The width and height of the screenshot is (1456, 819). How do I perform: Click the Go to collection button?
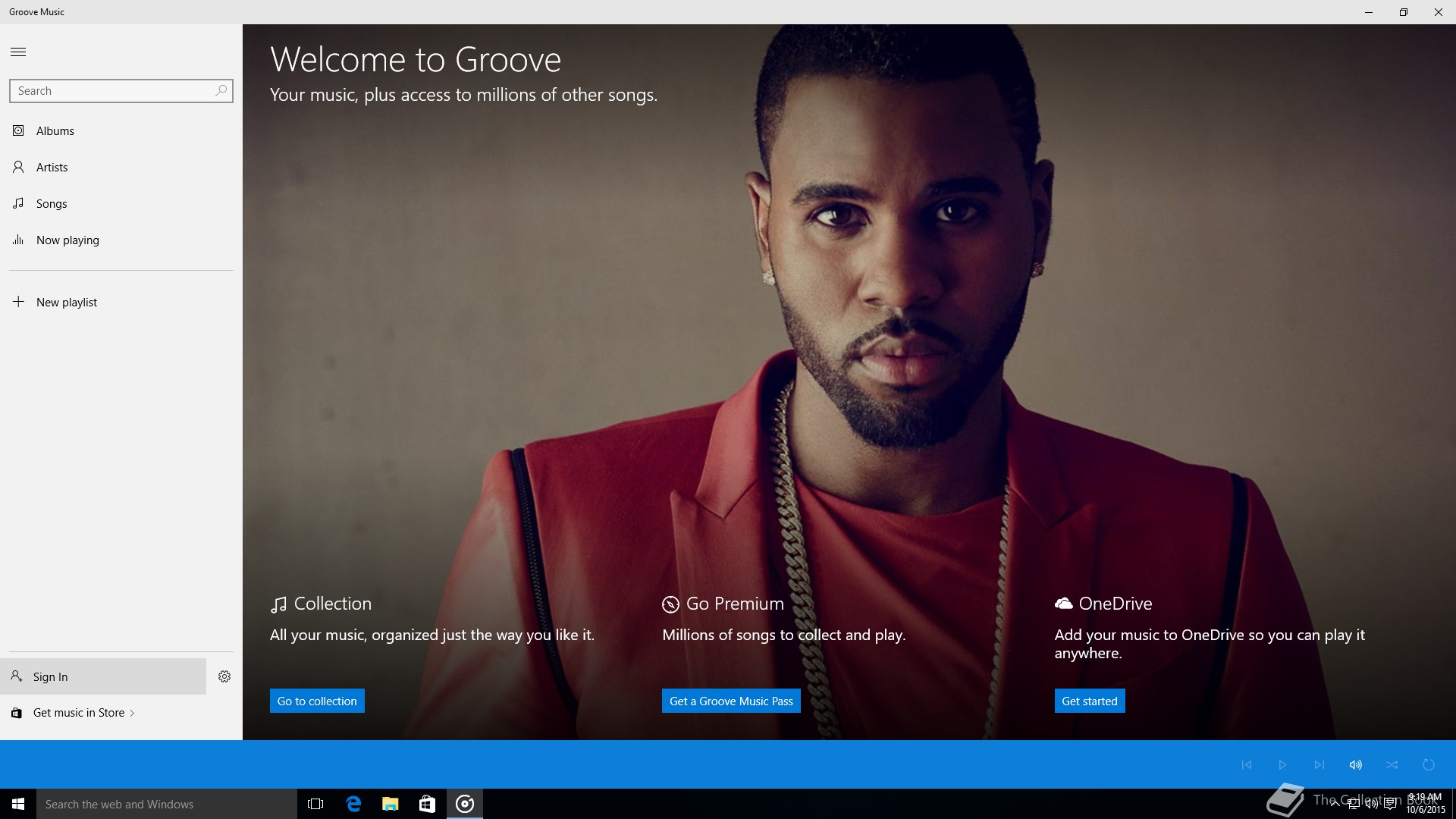coord(317,701)
